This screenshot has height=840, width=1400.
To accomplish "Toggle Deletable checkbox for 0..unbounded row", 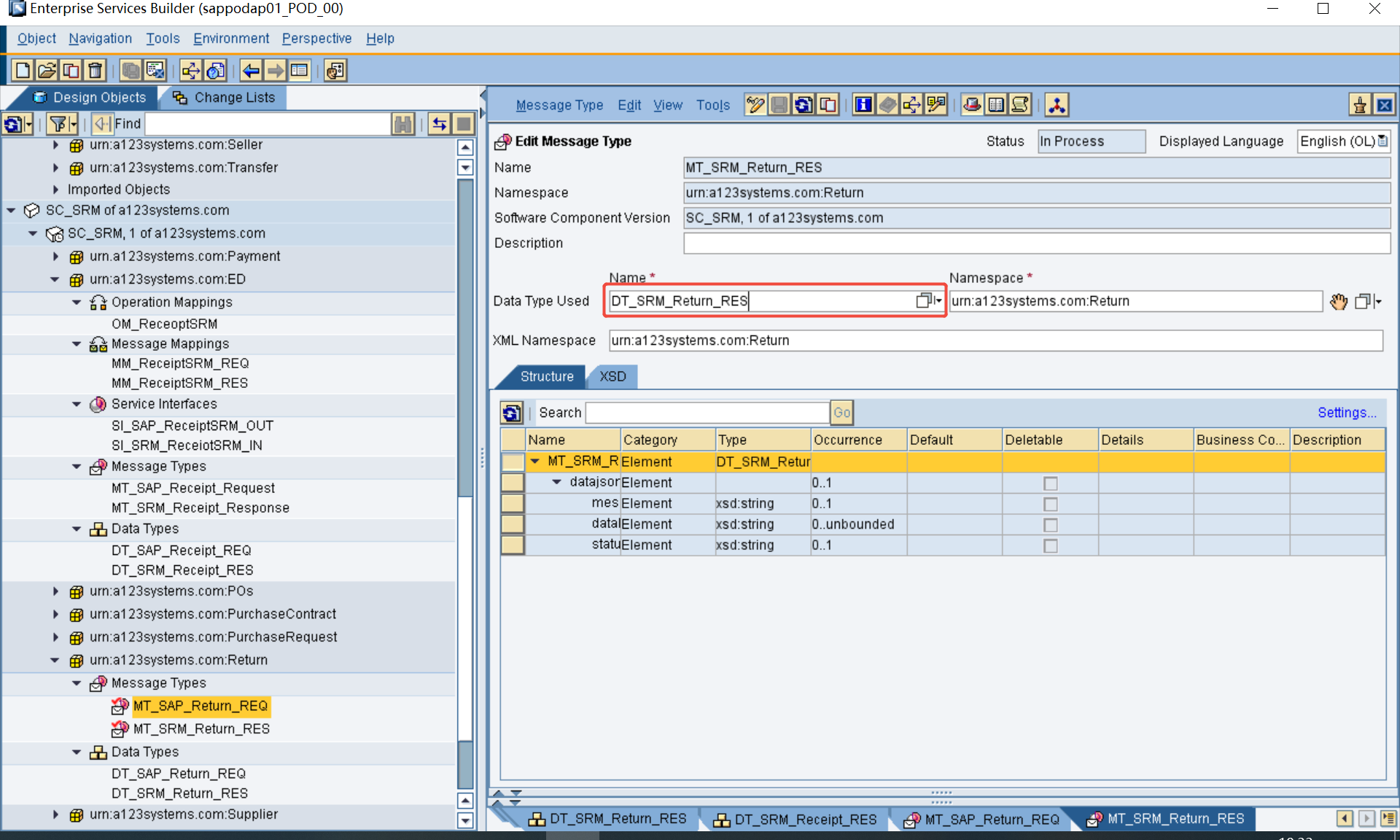I will [x=1050, y=525].
